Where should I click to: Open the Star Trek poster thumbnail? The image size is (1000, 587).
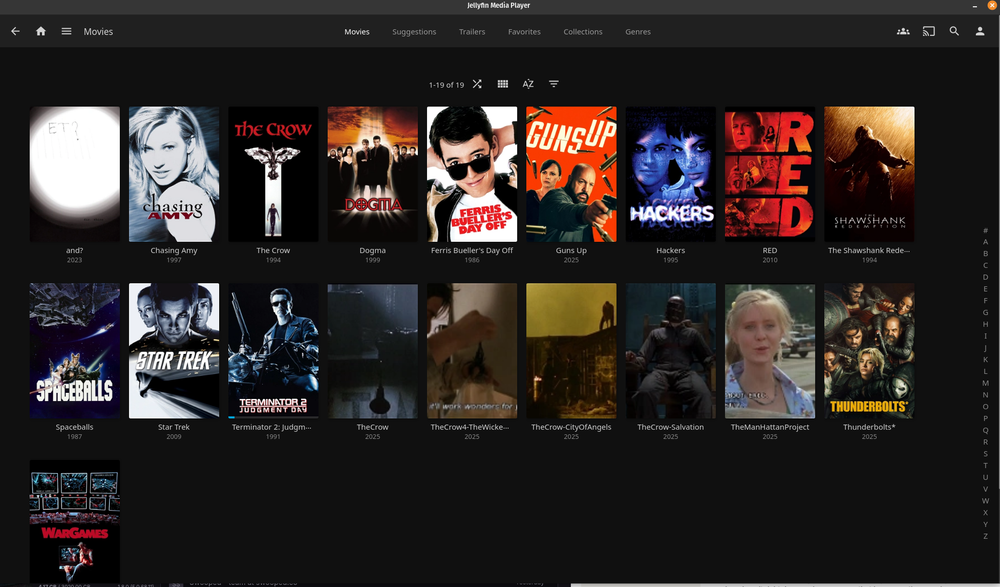(x=174, y=350)
